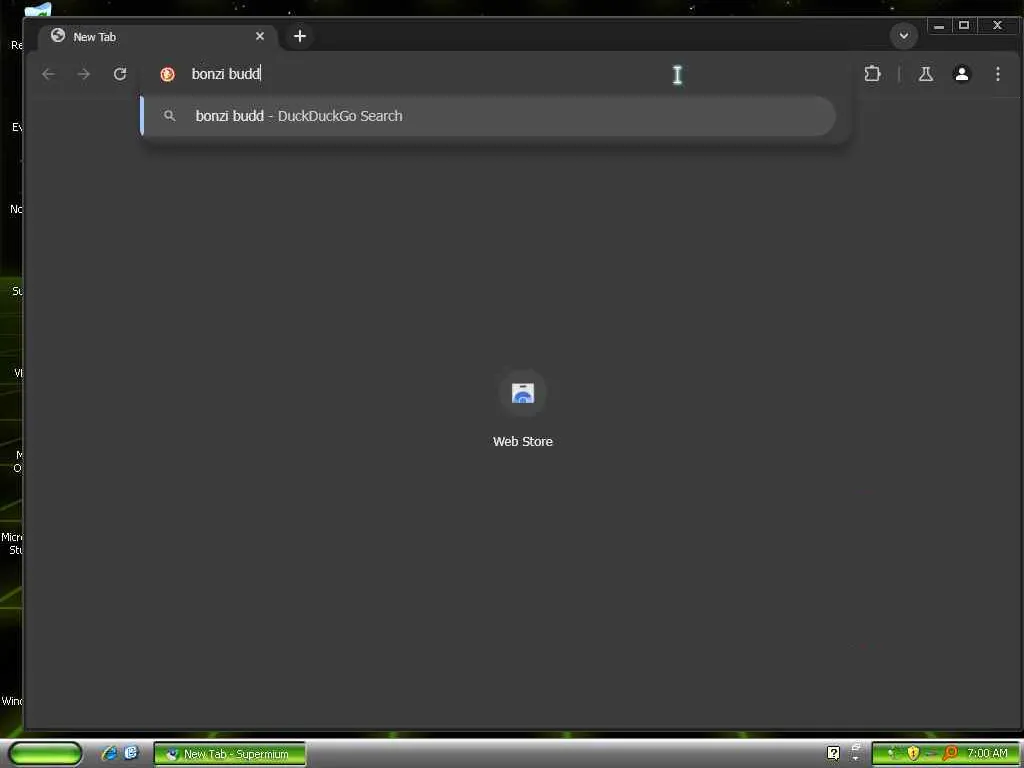Viewport: 1024px width, 768px height.
Task: Minimize the Supermium window
Action: pyautogui.click(x=938, y=26)
